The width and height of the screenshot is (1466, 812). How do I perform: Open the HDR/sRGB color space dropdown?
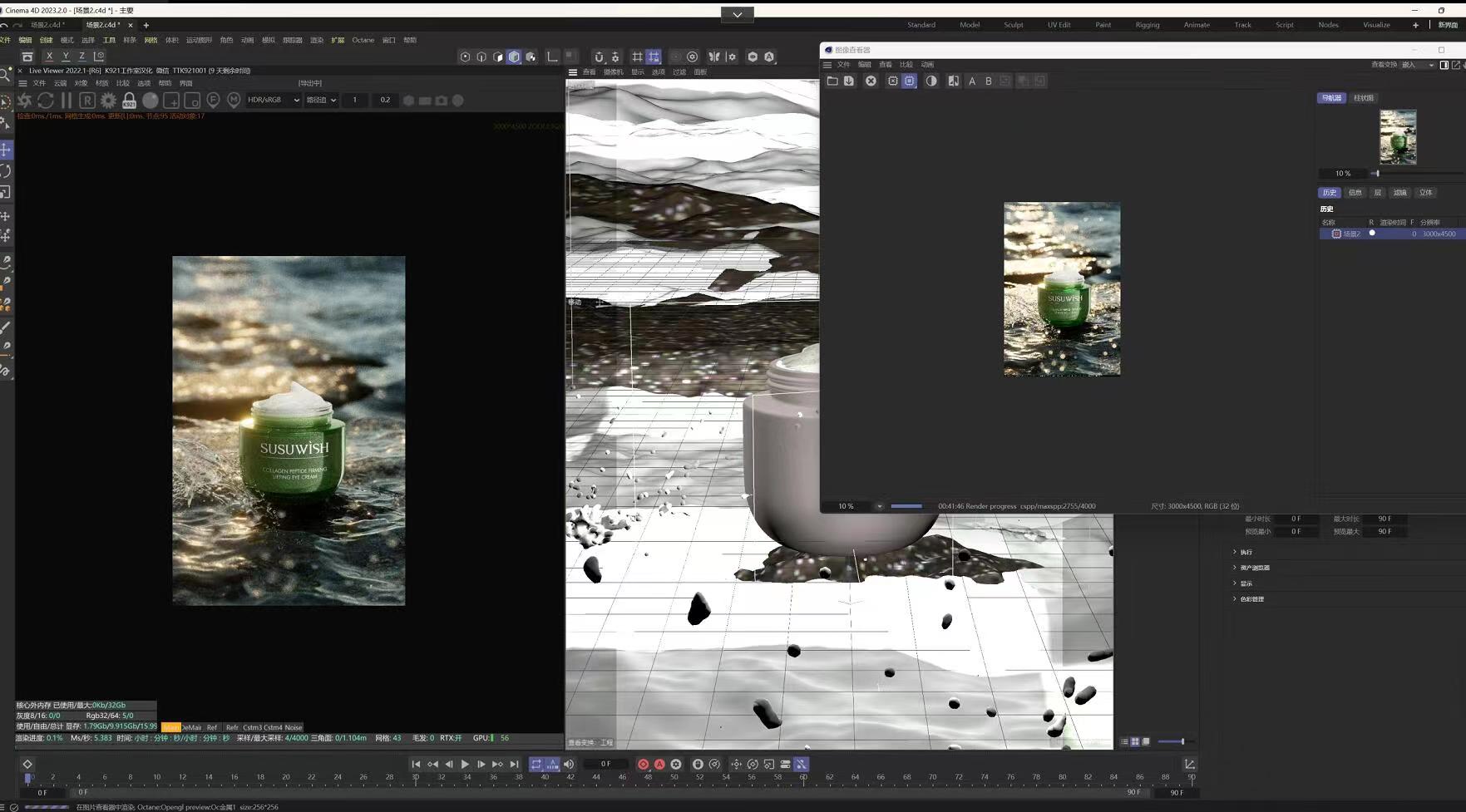click(x=273, y=100)
